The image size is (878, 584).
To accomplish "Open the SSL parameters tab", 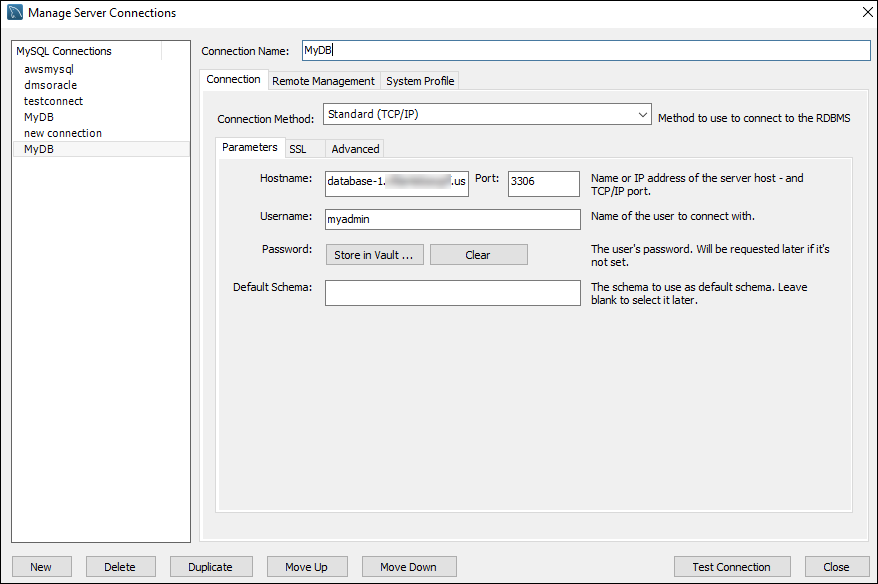I will tap(297, 148).
